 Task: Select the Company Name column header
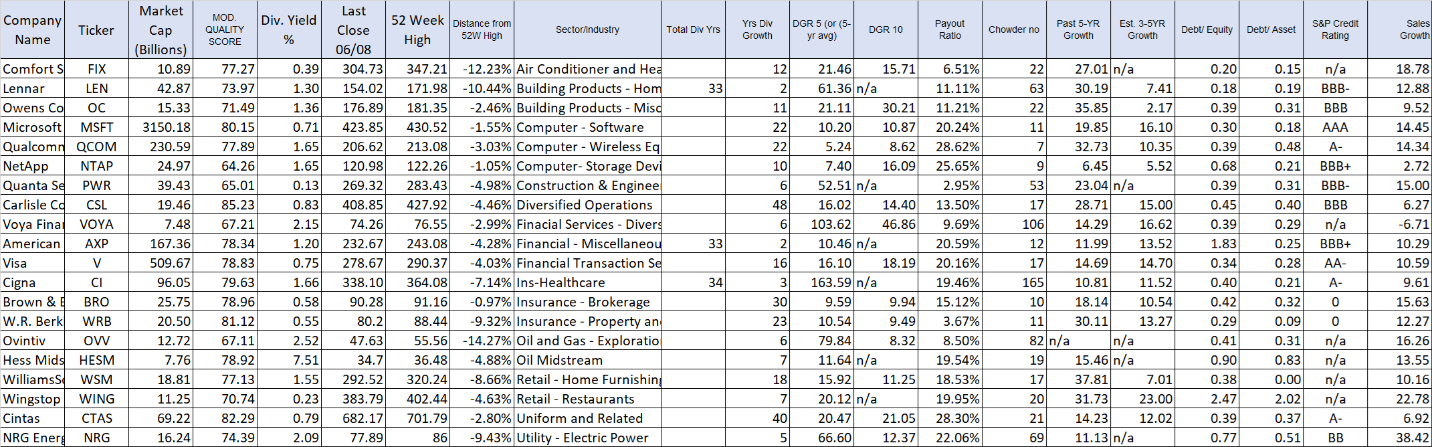(x=33, y=30)
